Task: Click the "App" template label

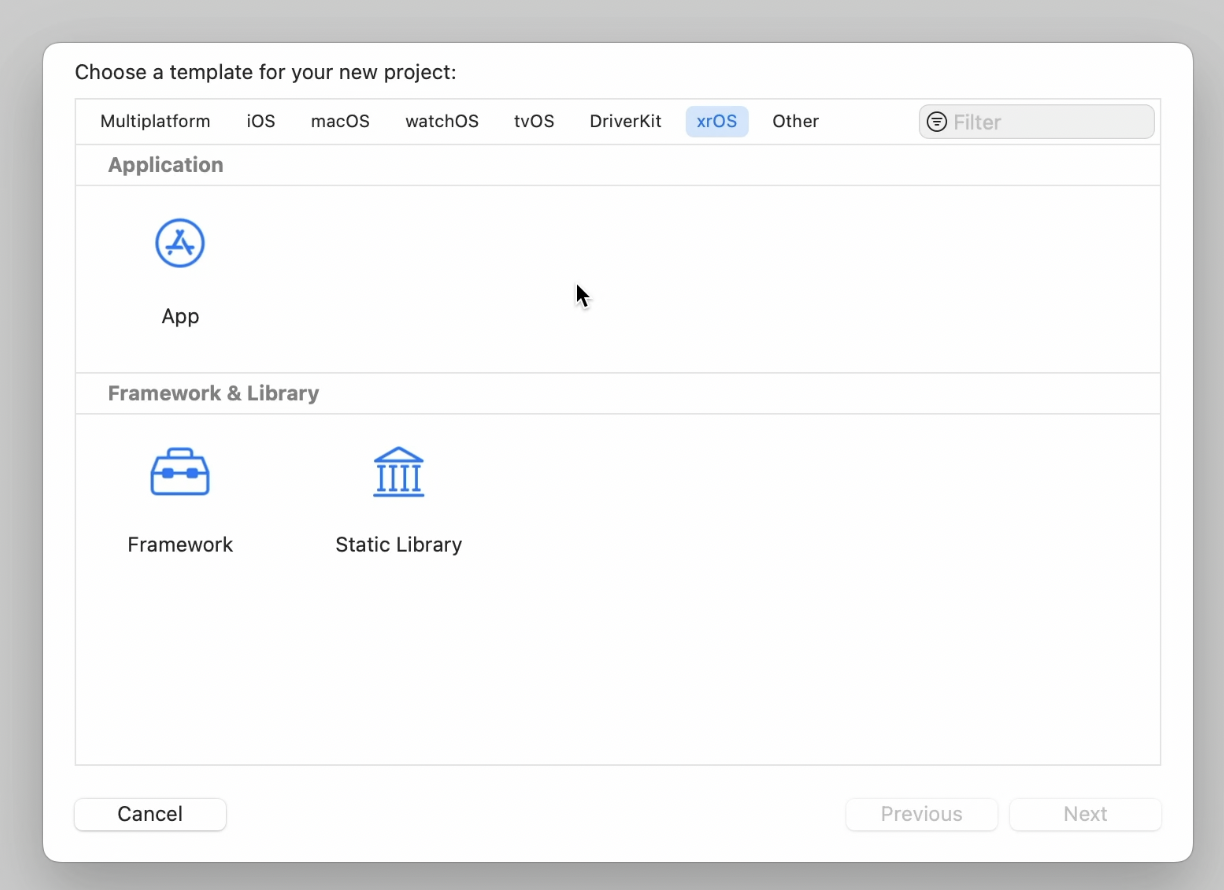Action: tap(180, 316)
